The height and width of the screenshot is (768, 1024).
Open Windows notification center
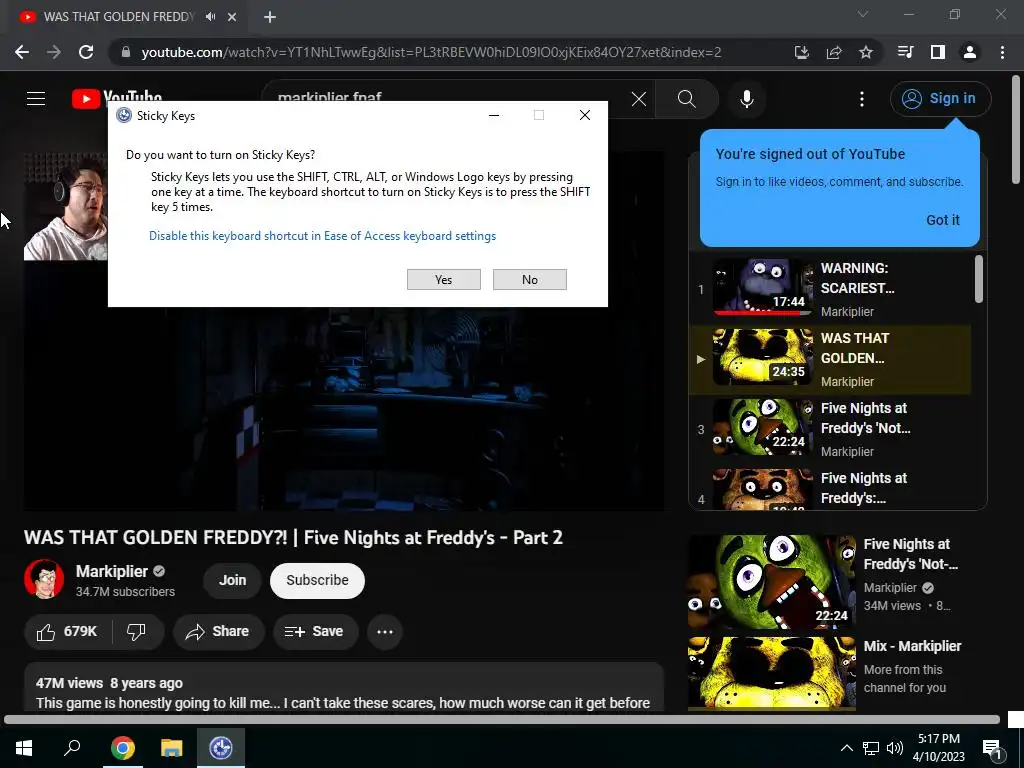click(991, 748)
